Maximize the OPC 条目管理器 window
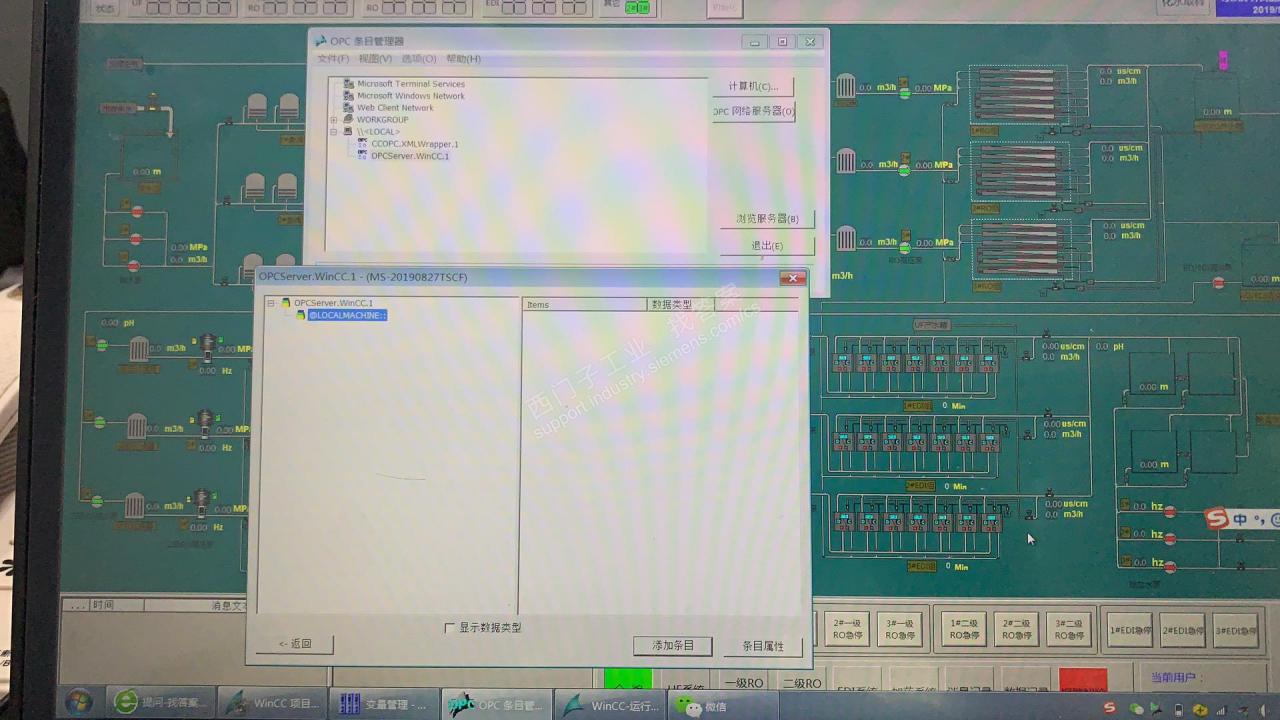Screen dimensions: 1280x720 pyautogui.click(x=782, y=42)
